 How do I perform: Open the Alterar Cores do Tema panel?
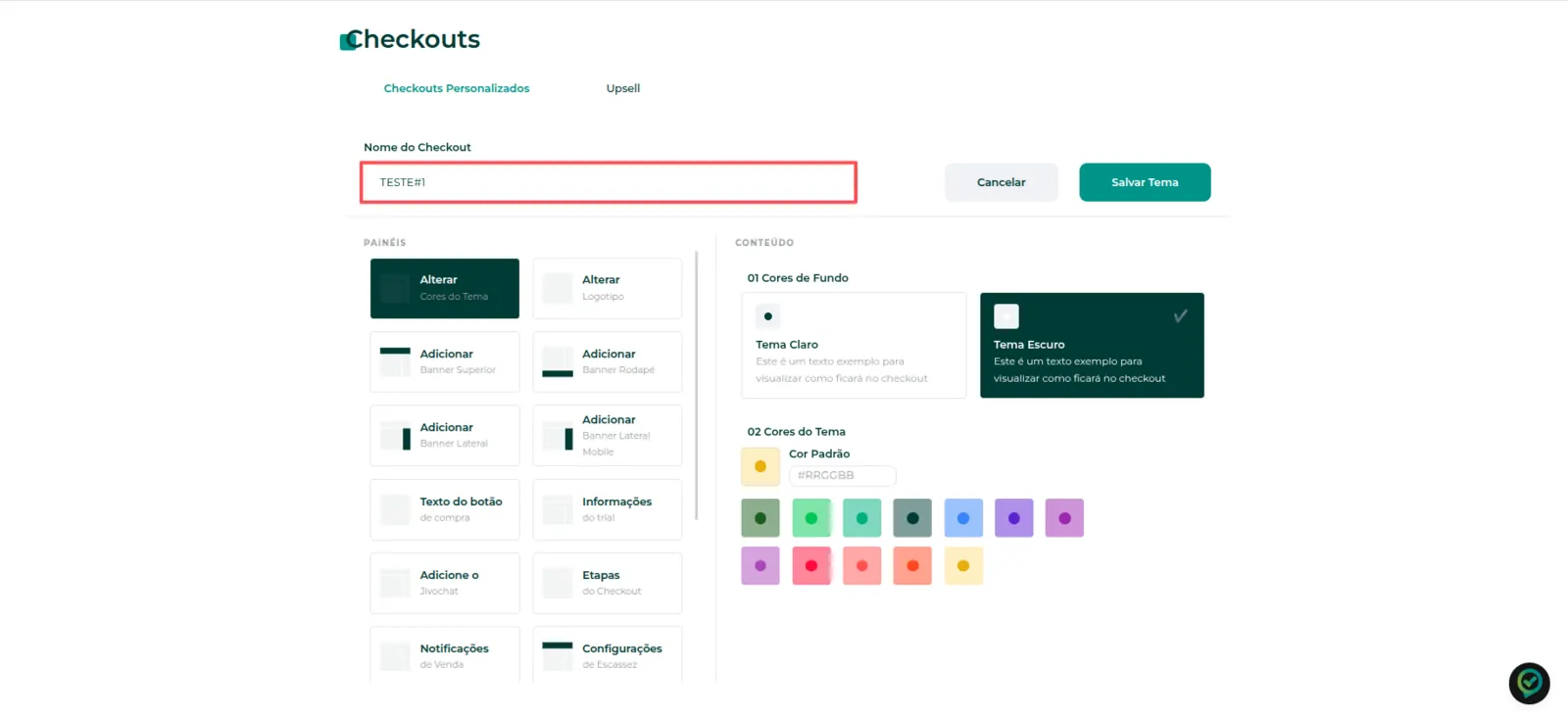pos(445,288)
